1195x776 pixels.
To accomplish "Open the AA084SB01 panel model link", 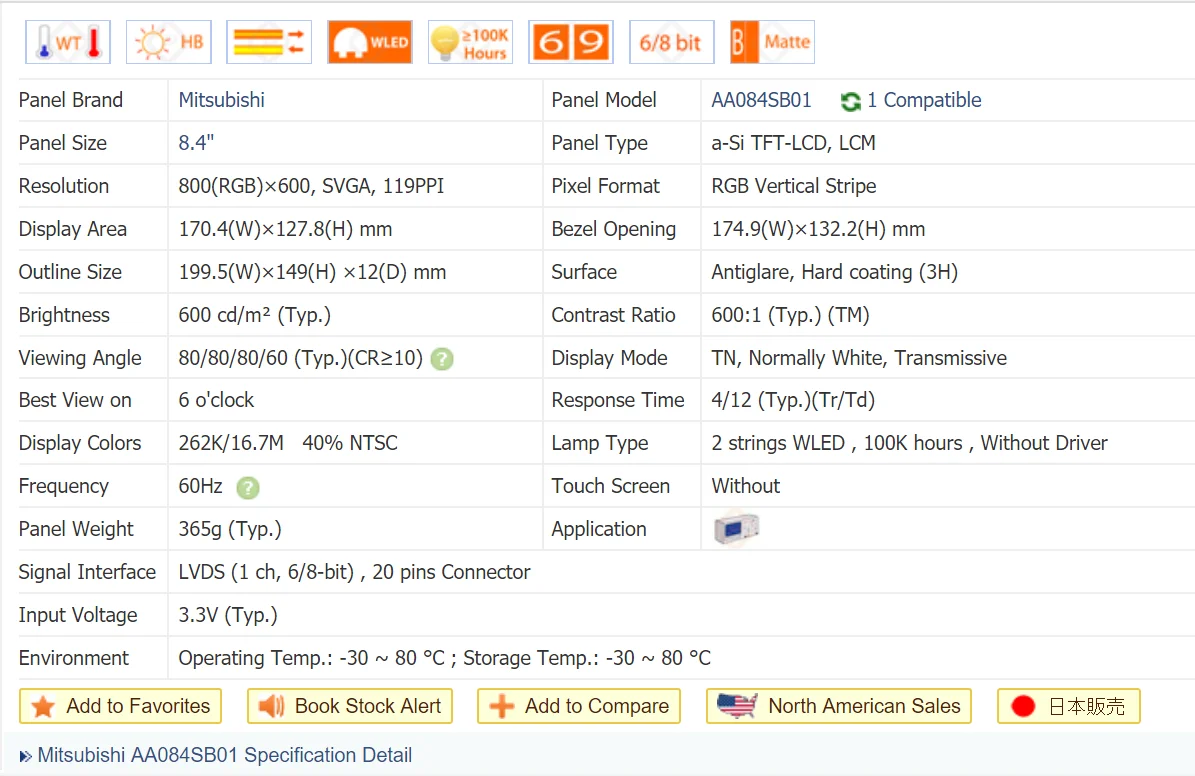I will pyautogui.click(x=761, y=100).
